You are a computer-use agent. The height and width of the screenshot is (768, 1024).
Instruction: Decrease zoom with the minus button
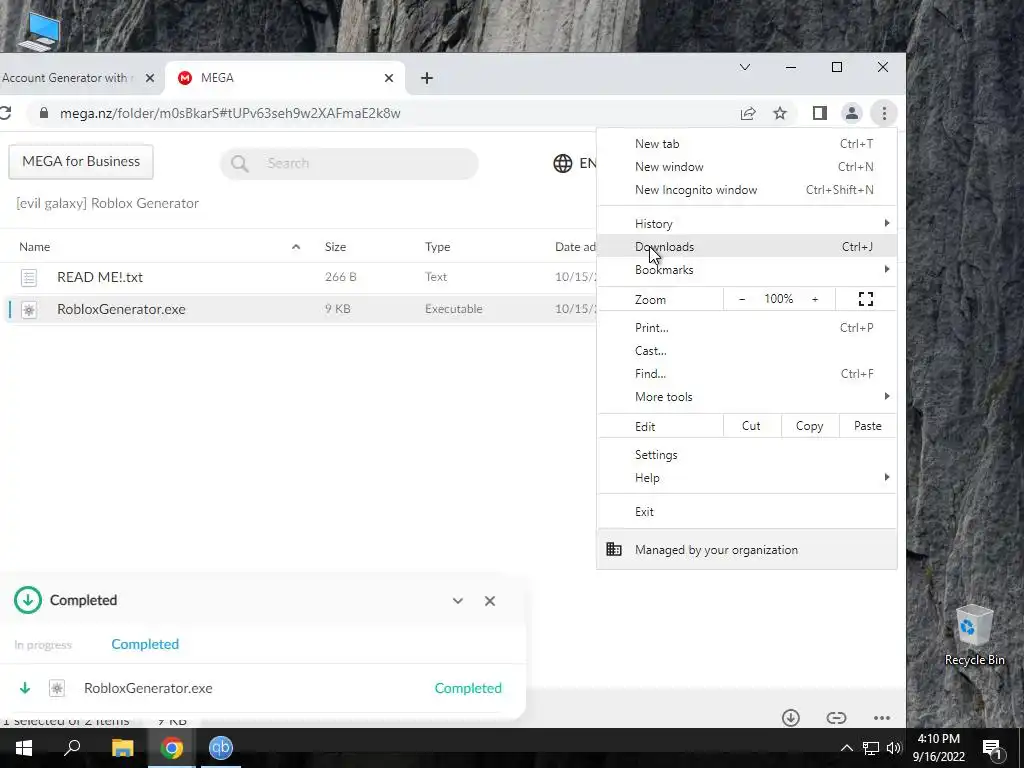pyautogui.click(x=742, y=299)
